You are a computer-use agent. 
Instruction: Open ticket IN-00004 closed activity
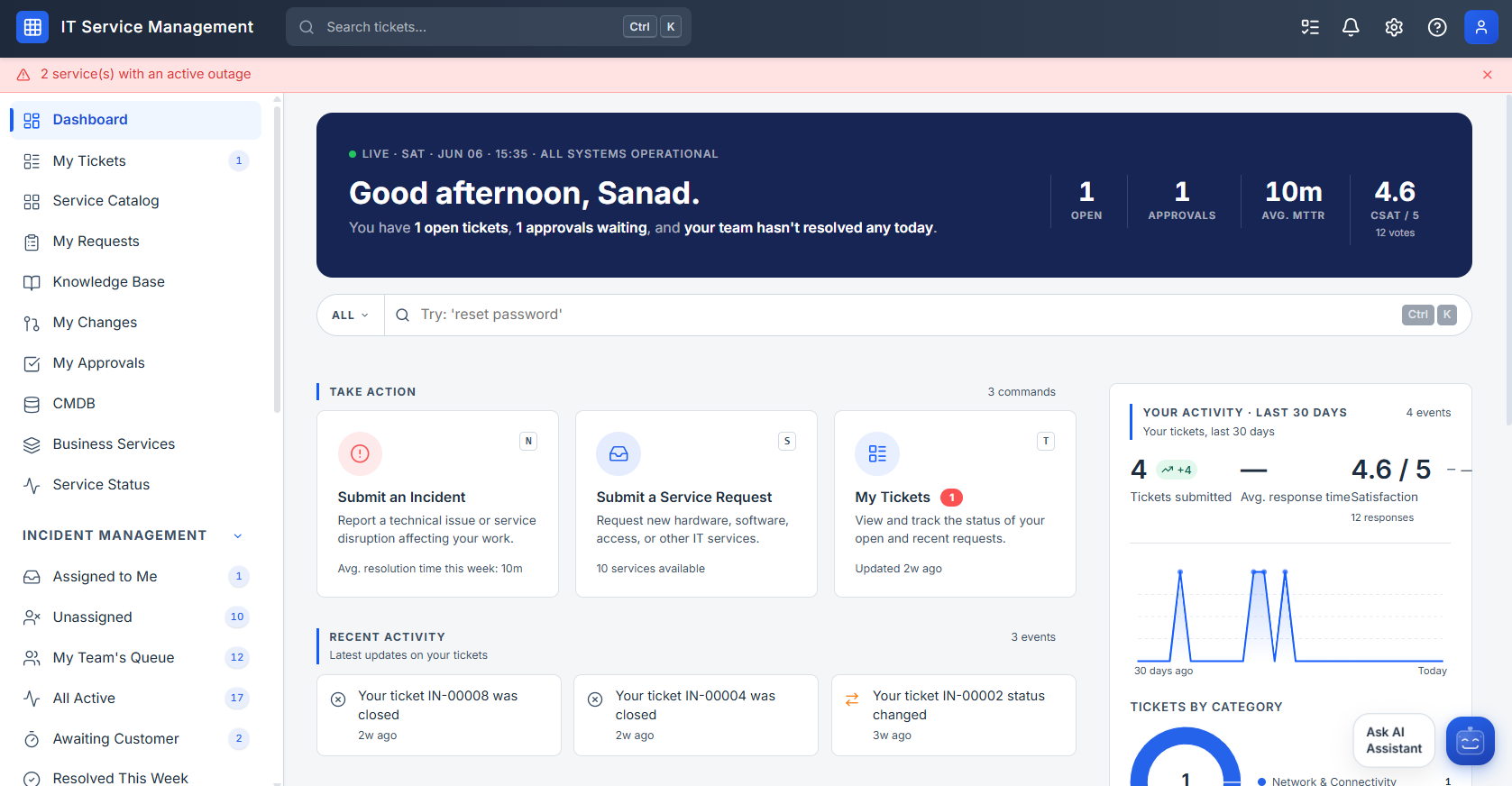click(696, 715)
